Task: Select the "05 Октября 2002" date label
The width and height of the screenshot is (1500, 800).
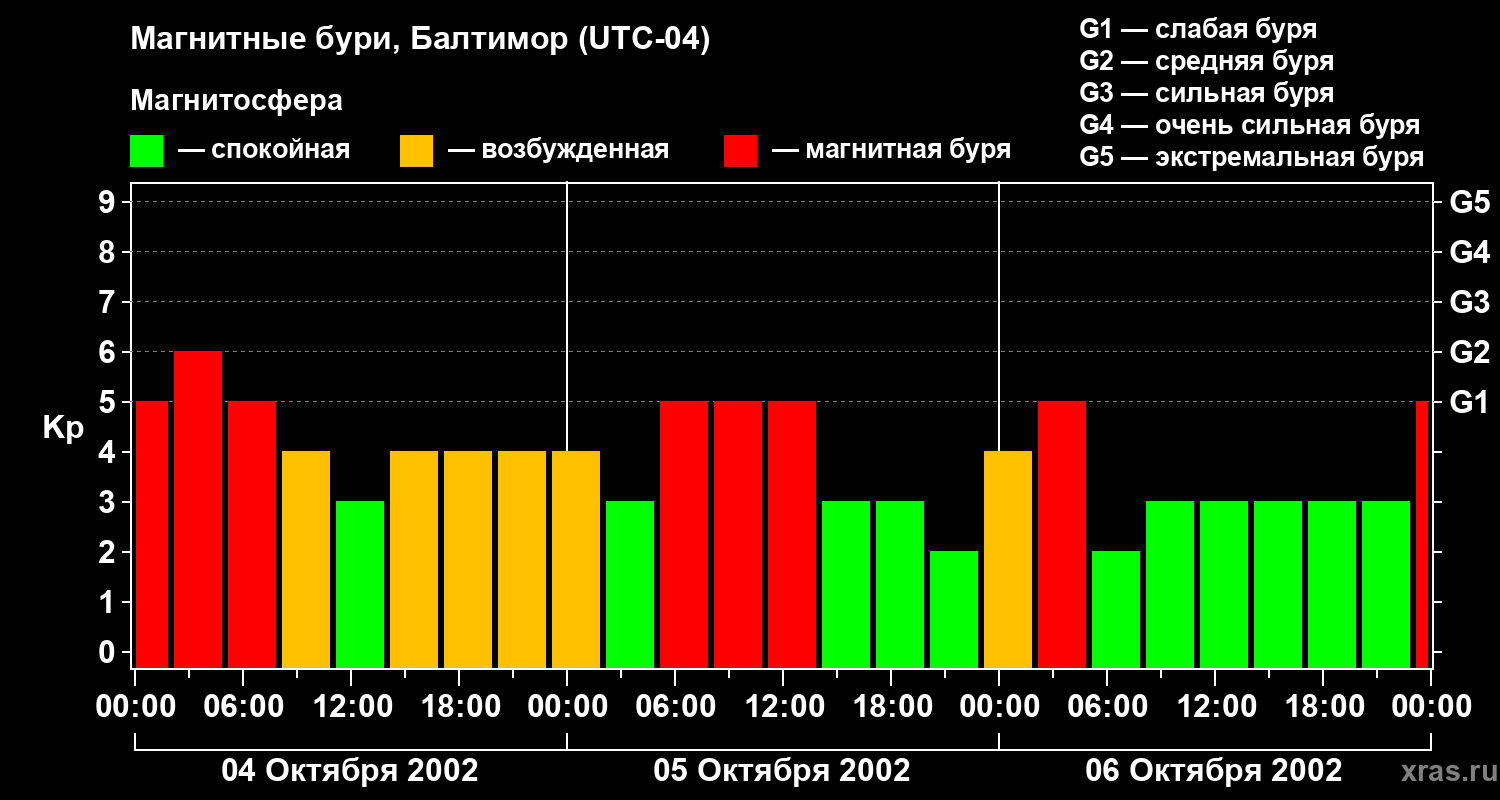Action: [782, 771]
